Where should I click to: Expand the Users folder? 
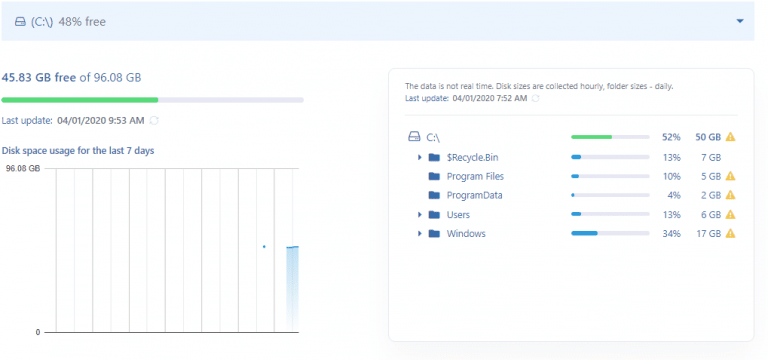[419, 215]
